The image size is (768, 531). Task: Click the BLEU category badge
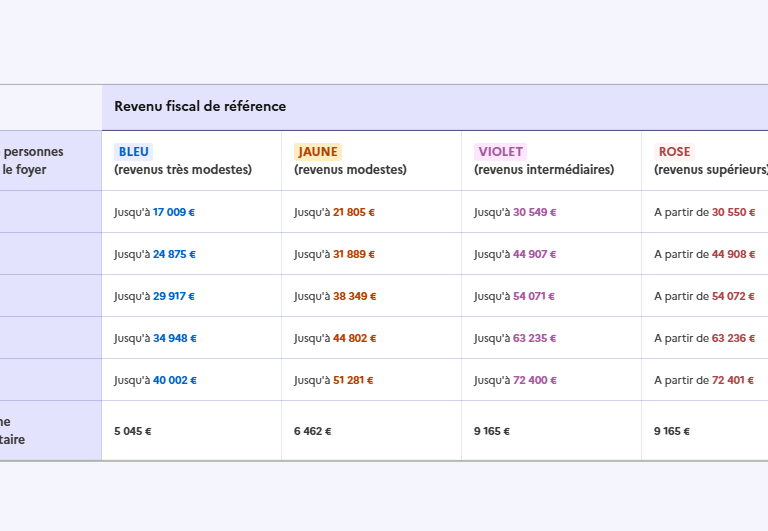coord(133,152)
